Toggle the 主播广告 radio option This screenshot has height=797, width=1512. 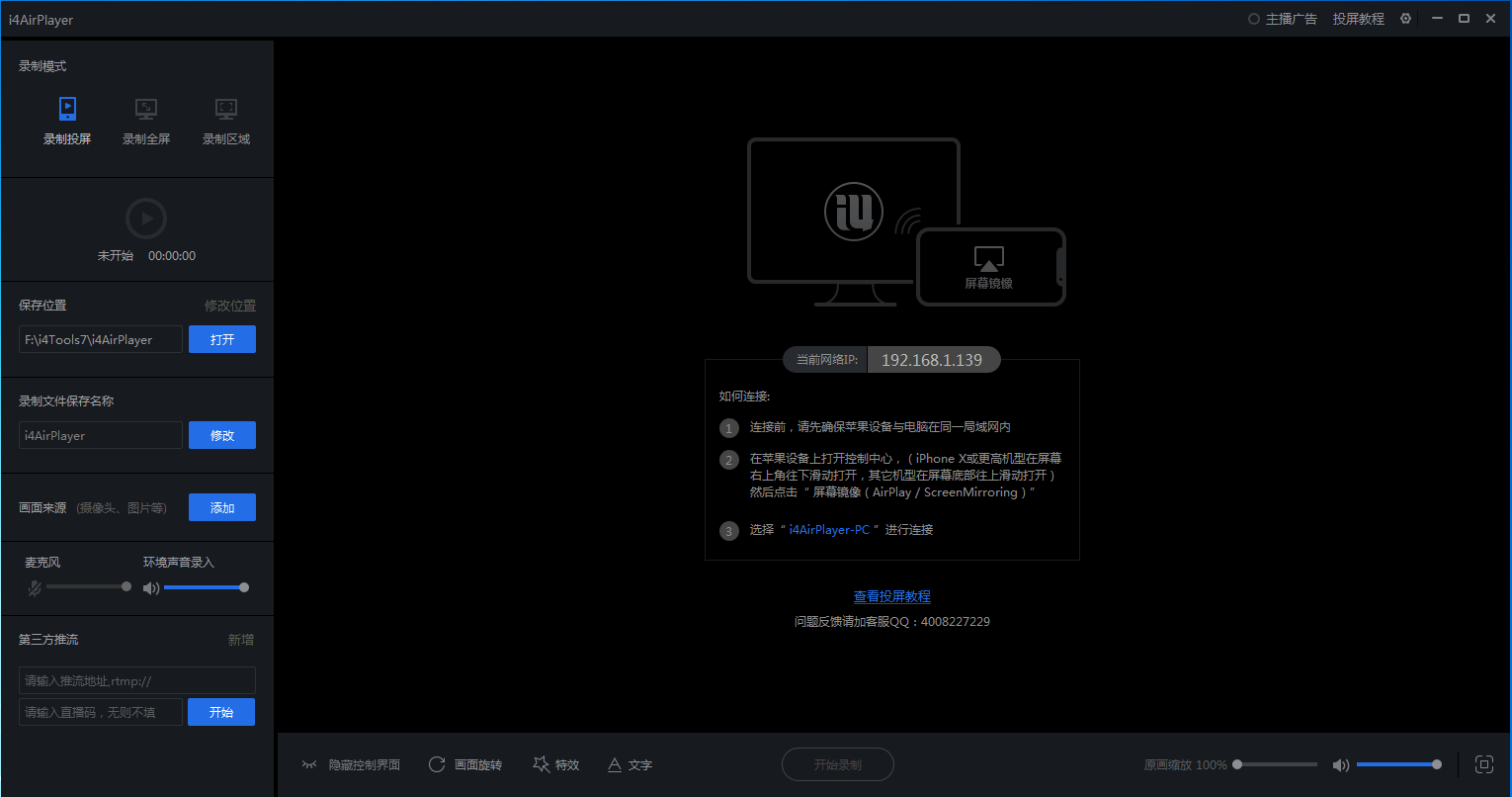tap(1254, 19)
